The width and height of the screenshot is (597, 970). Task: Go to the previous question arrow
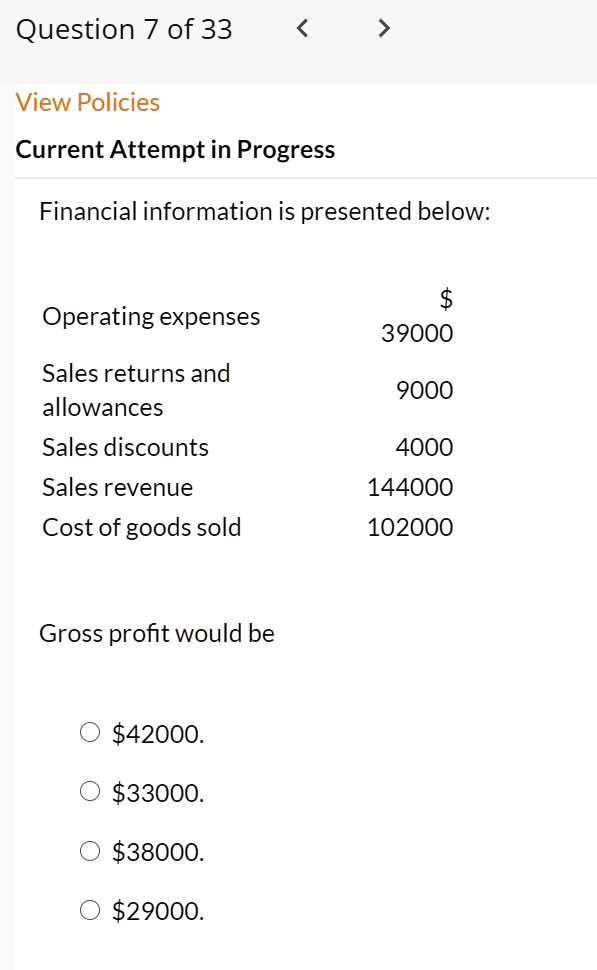pos(302,28)
